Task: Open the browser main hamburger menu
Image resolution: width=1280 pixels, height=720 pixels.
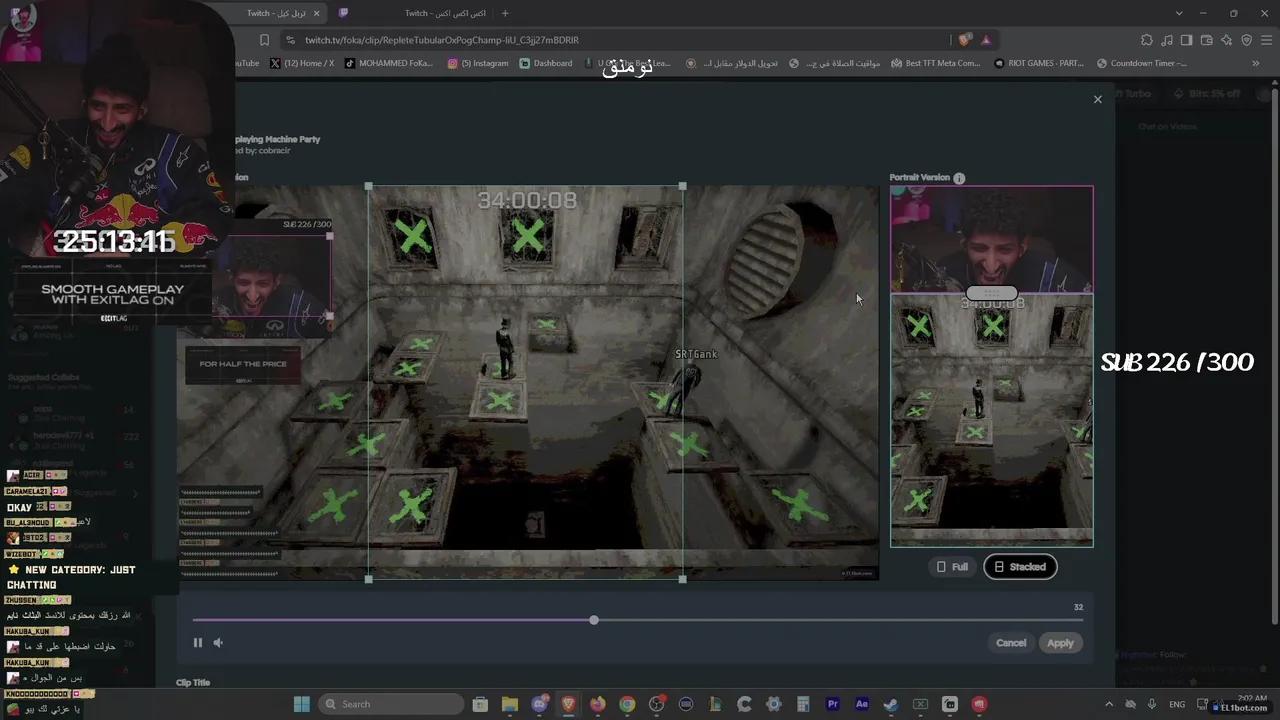Action: point(1267,40)
